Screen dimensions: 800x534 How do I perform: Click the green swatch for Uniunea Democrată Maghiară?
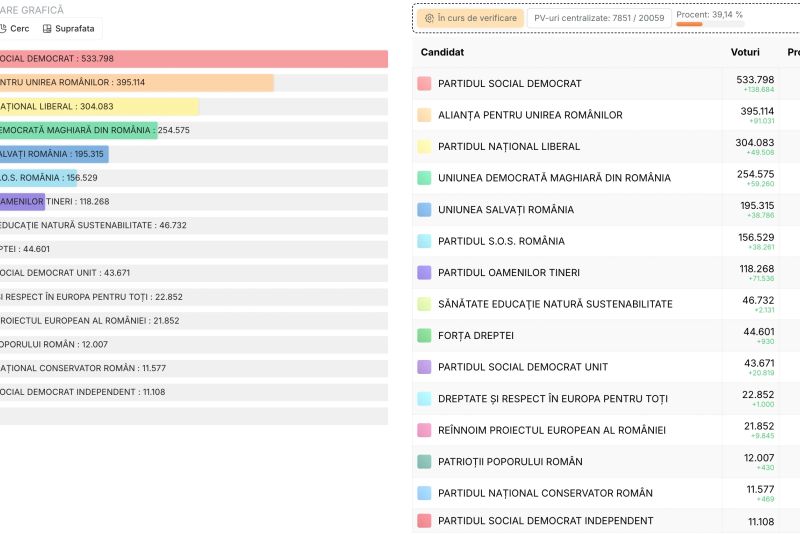click(424, 178)
